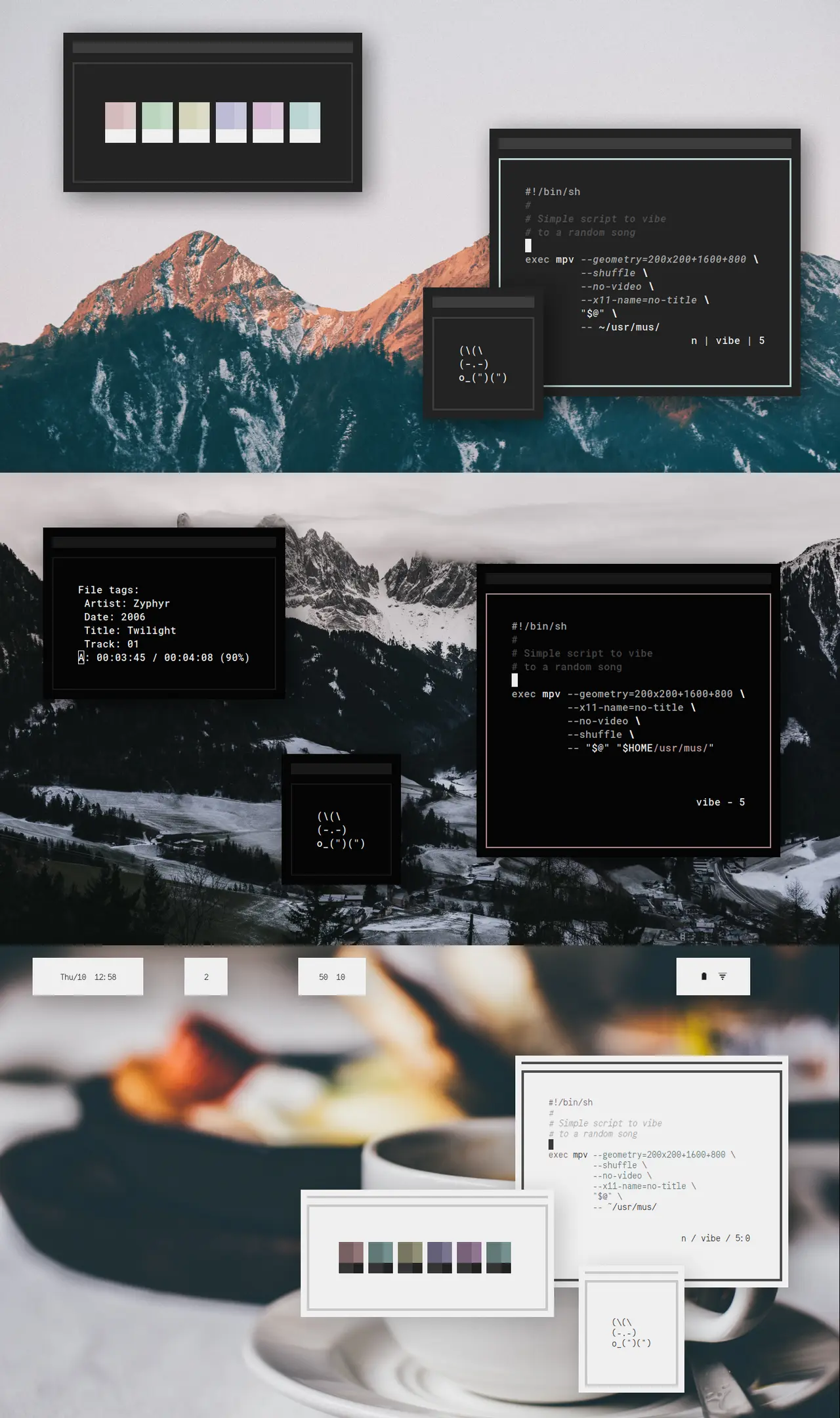Click the title bar of the File tags window
The image size is (840, 1418).
click(164, 542)
